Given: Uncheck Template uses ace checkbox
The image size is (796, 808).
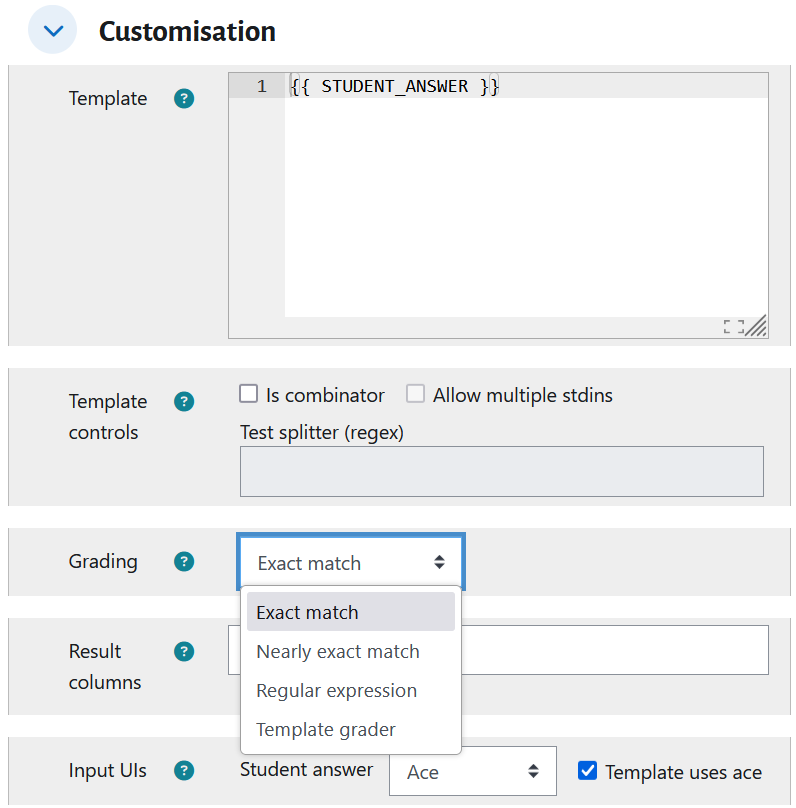Looking at the screenshot, I should [587, 770].
